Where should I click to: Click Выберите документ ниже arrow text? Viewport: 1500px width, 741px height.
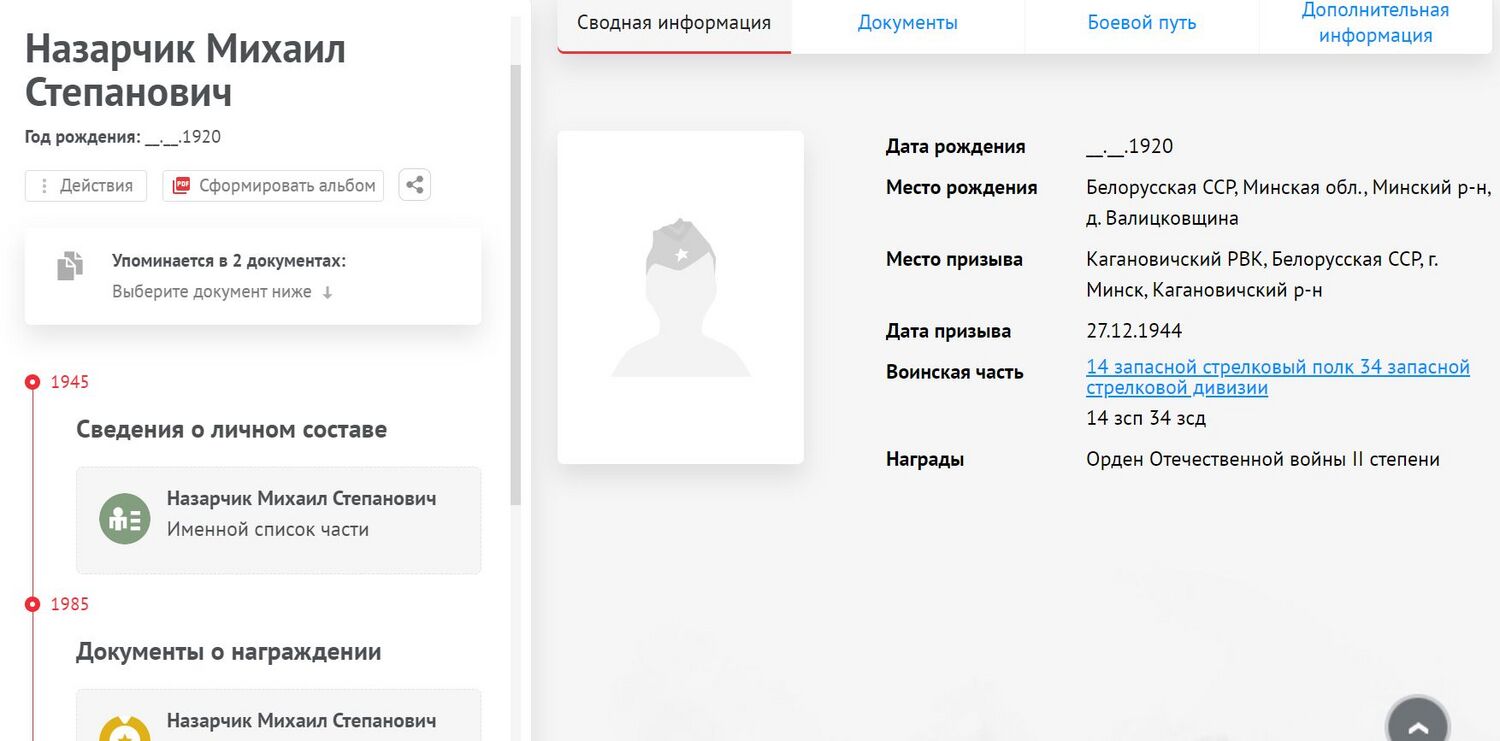(222, 292)
